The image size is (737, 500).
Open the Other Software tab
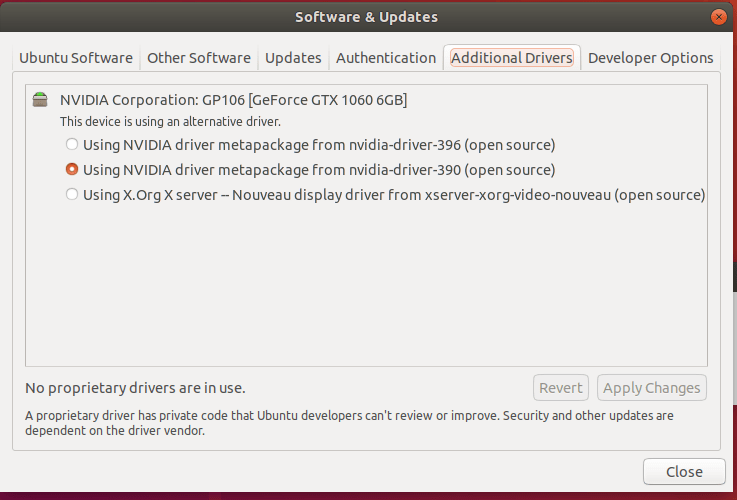[x=199, y=58]
